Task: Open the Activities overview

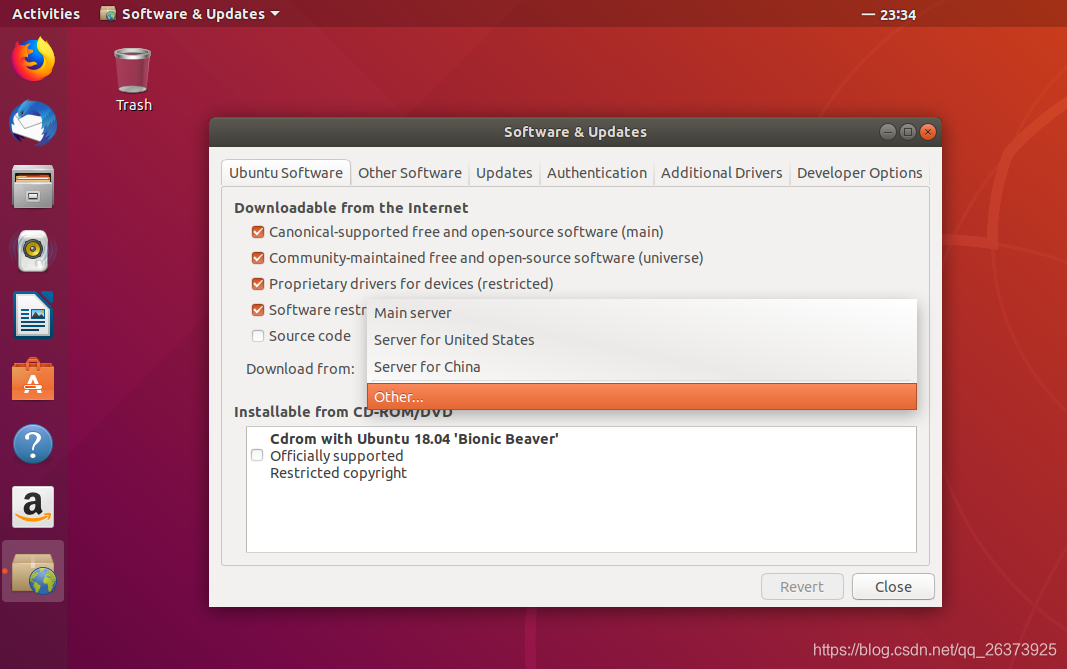Action: tap(46, 14)
